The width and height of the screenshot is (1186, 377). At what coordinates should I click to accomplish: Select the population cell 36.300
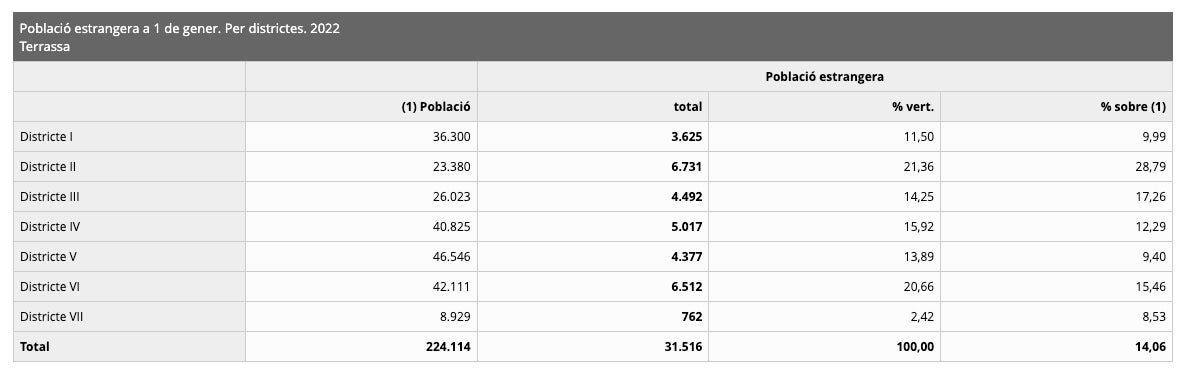(451, 137)
